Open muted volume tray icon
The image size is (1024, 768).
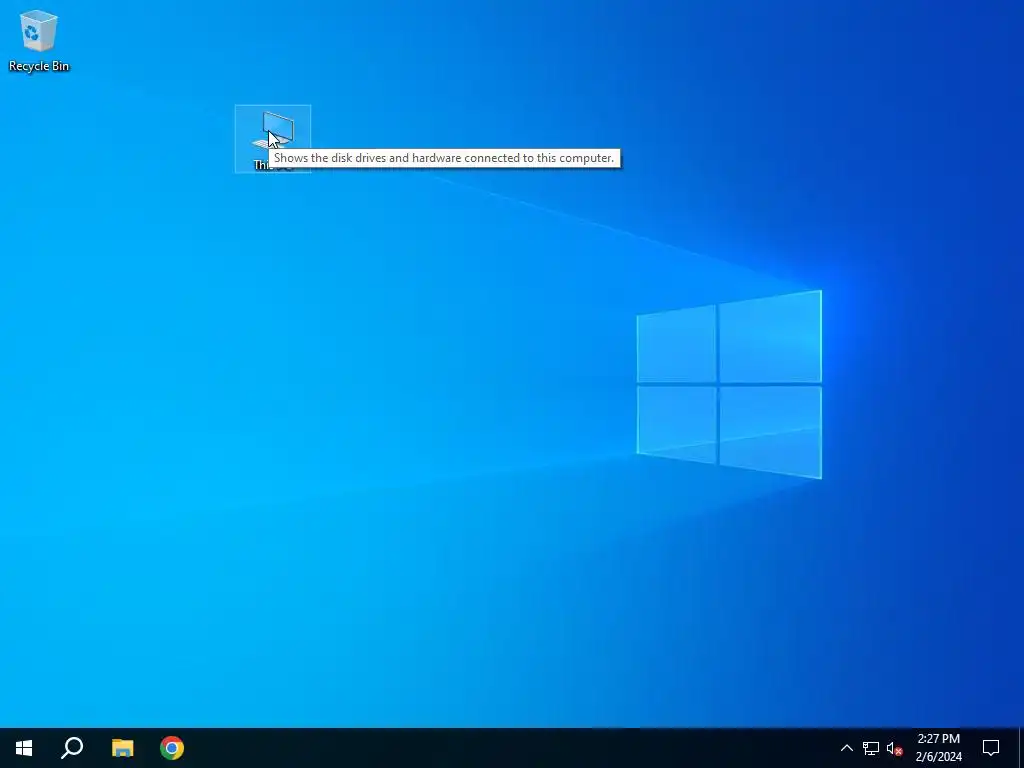click(894, 748)
